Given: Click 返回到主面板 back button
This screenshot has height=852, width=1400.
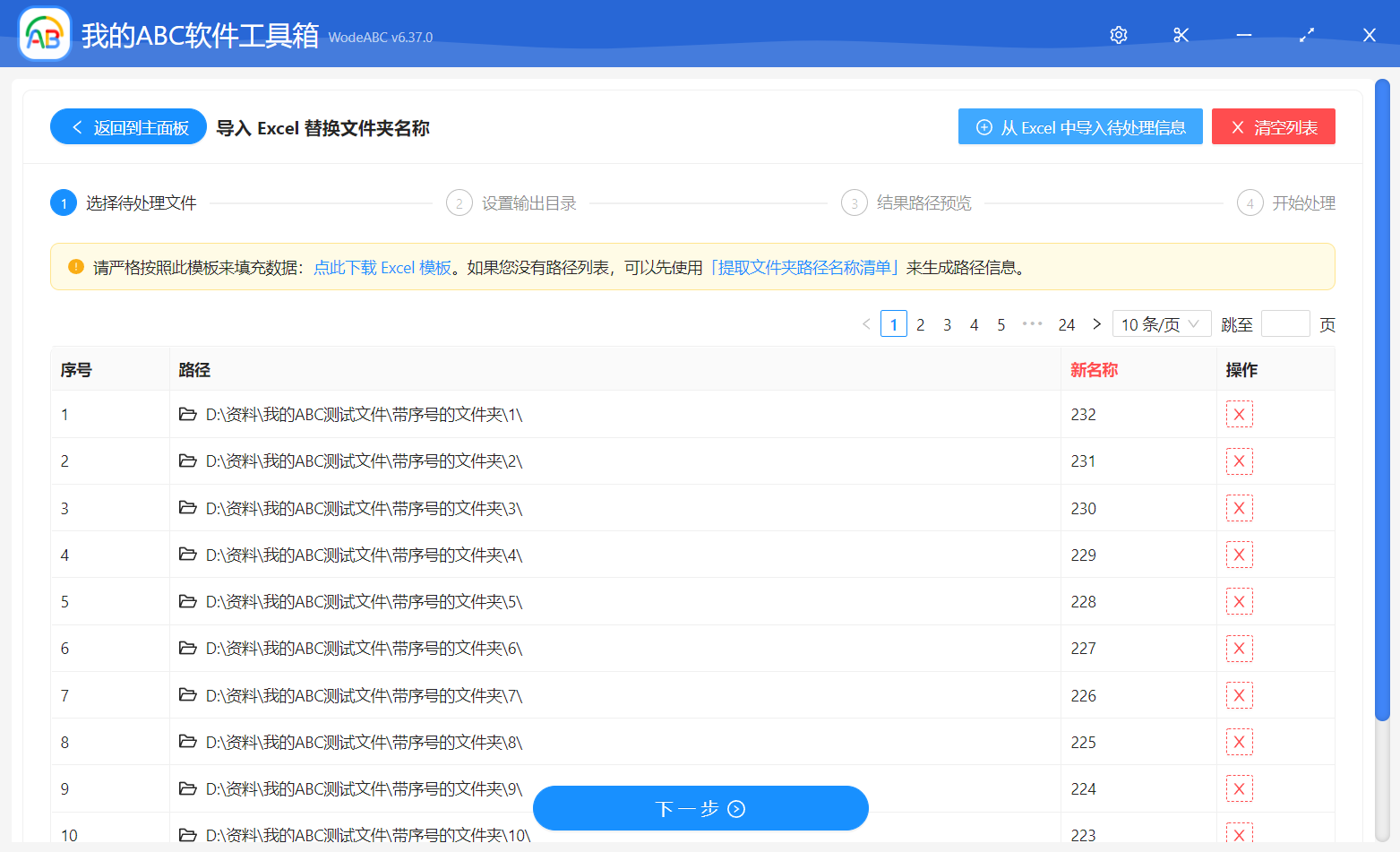Looking at the screenshot, I should pyautogui.click(x=128, y=127).
